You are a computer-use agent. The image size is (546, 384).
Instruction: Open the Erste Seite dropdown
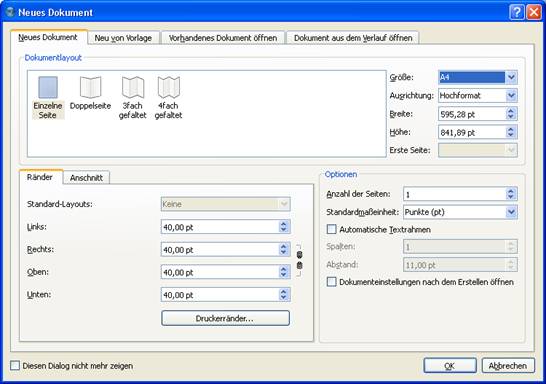[477, 150]
